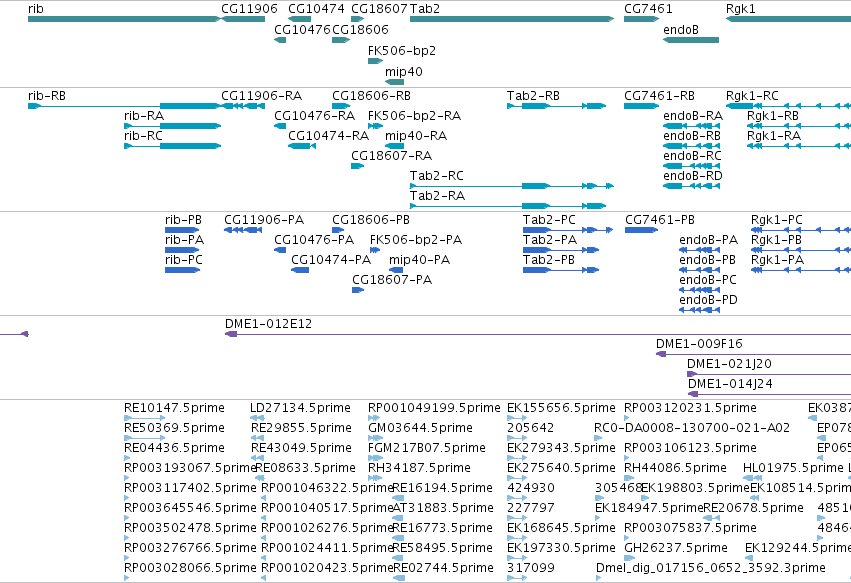Click the RE10147.5prime EST label

[x=174, y=408]
